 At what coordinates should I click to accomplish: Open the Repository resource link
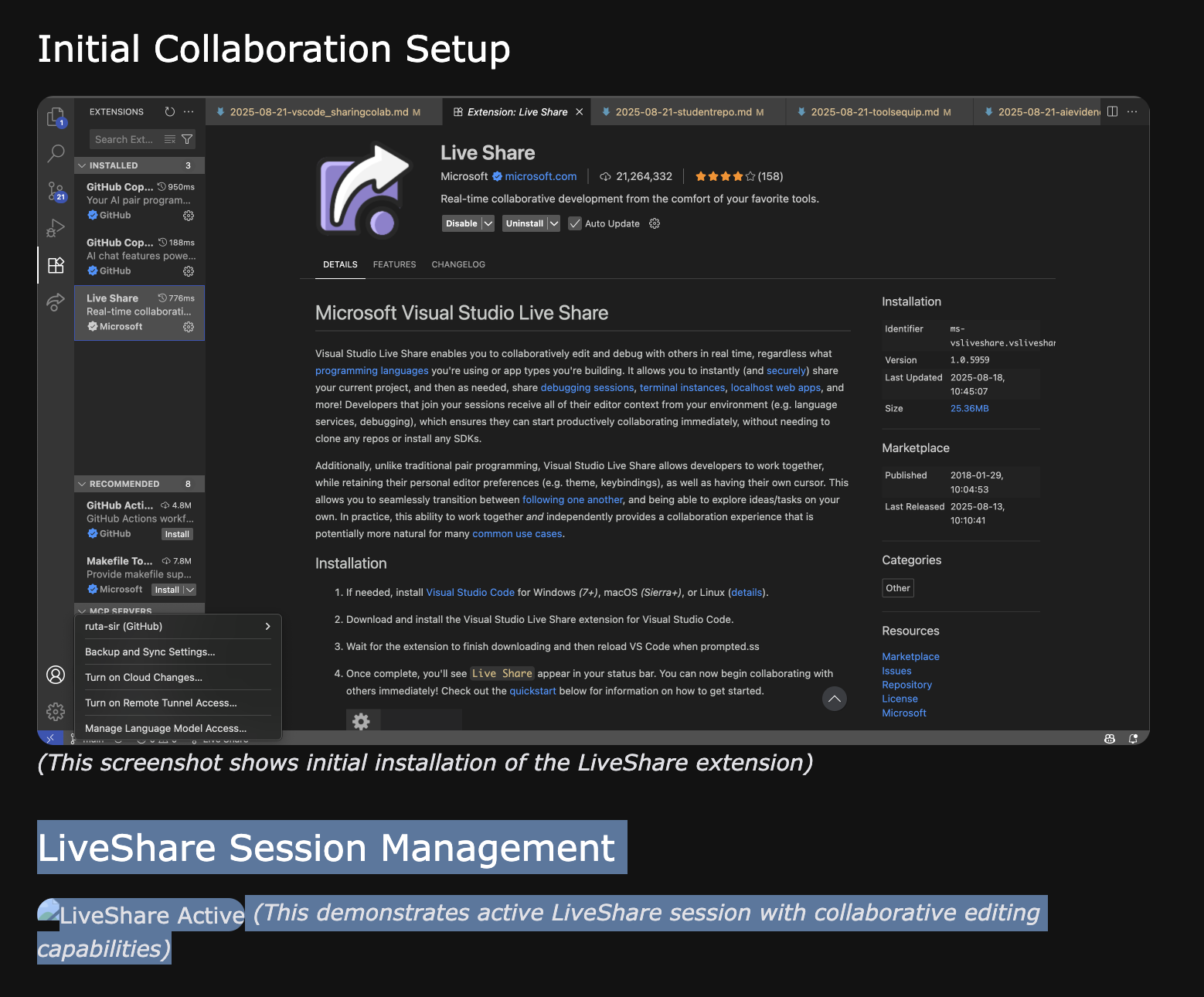pos(906,685)
